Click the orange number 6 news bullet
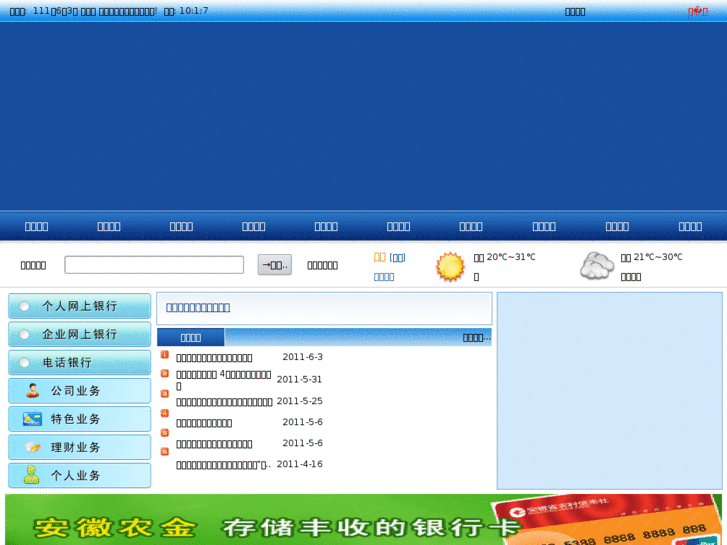The image size is (727, 545). point(165,451)
